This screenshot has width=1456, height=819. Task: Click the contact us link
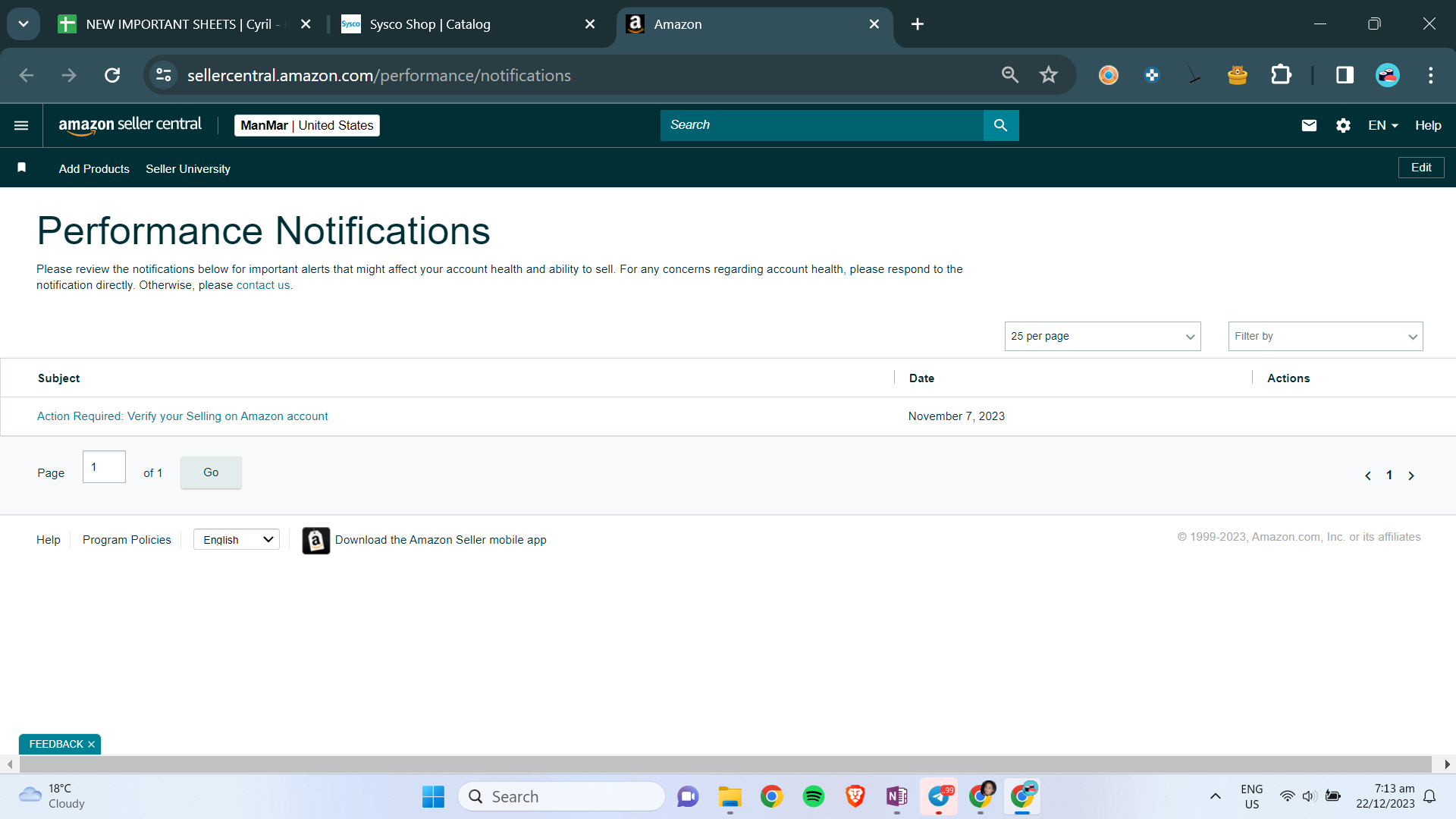pyautogui.click(x=263, y=285)
